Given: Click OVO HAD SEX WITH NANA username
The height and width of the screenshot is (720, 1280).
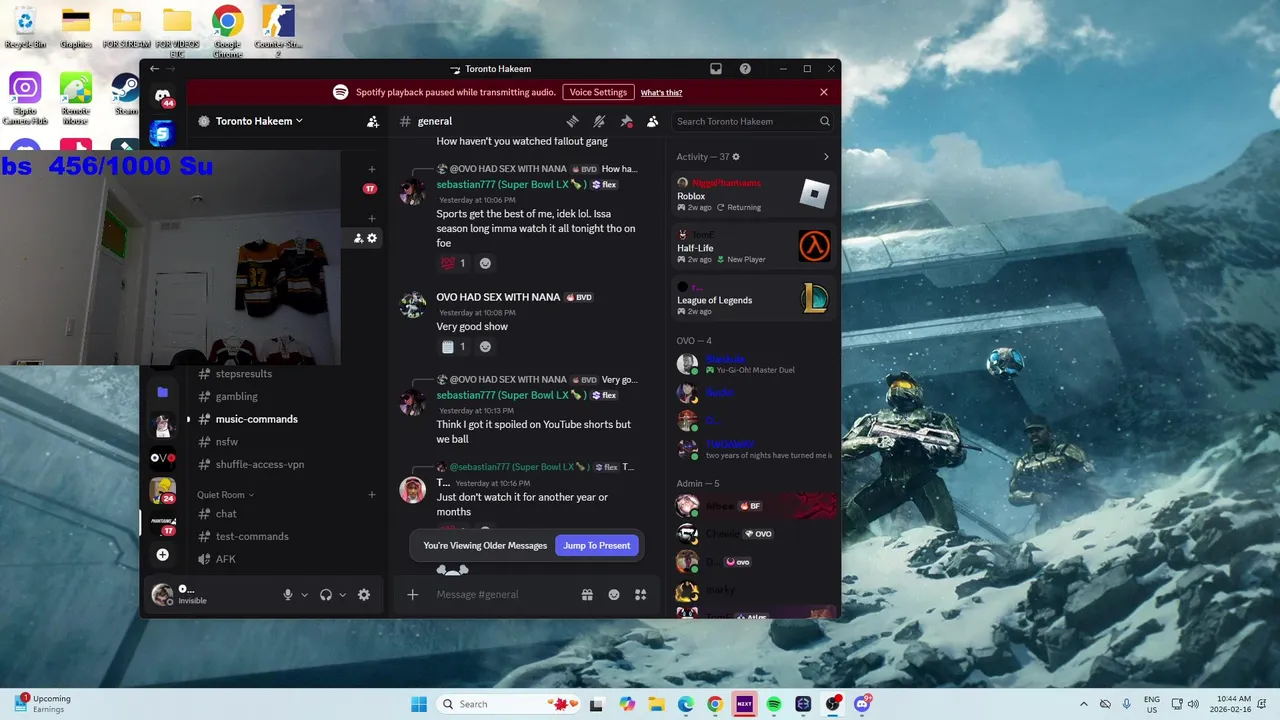Looking at the screenshot, I should point(498,297).
